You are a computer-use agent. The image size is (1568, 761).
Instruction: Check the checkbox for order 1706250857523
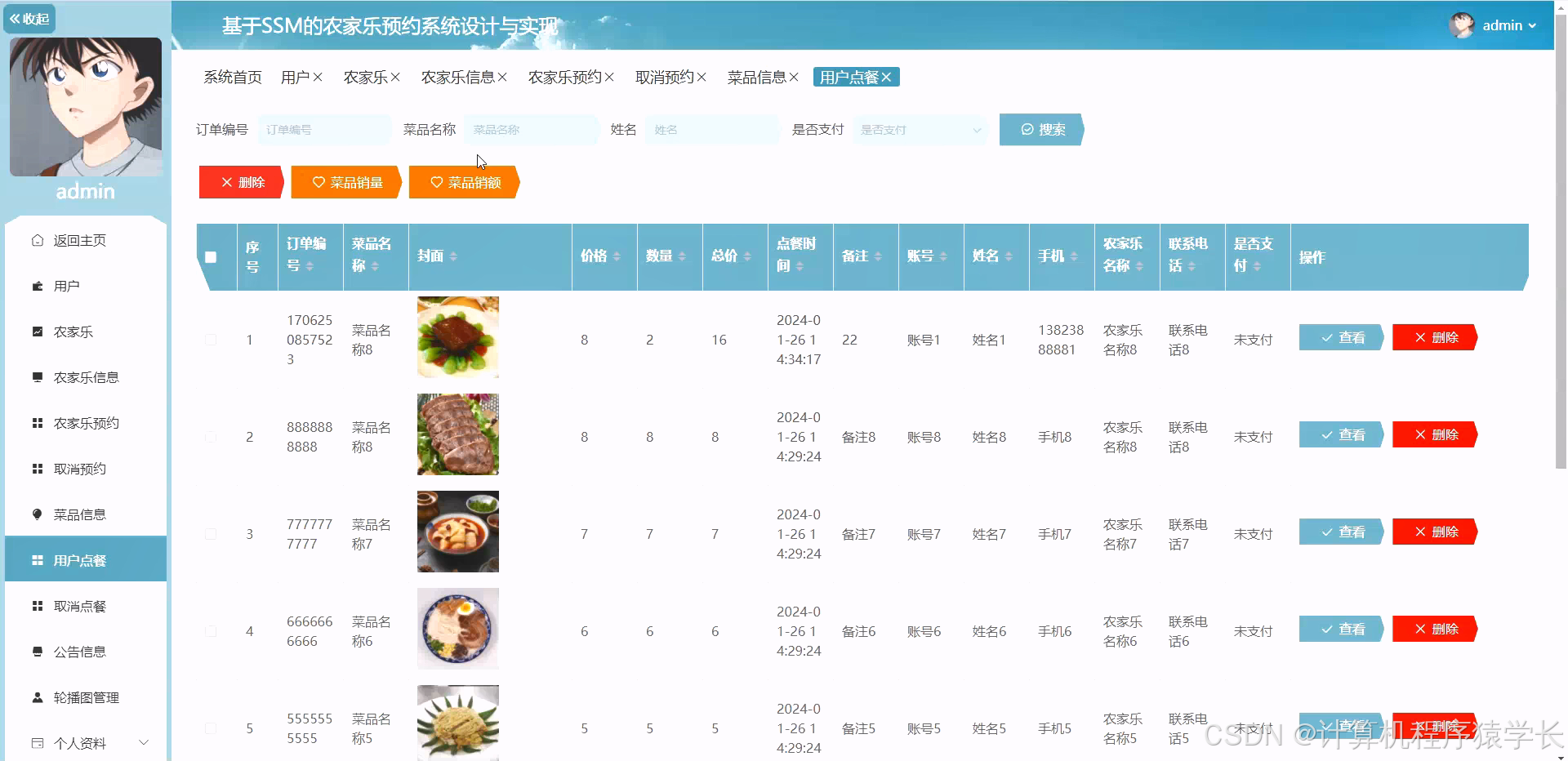coord(212,340)
